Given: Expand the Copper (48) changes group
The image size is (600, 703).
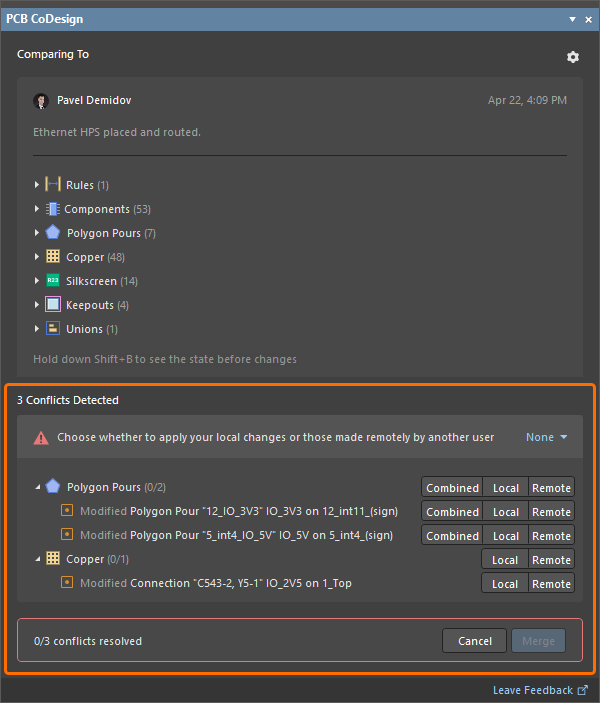Looking at the screenshot, I should (x=38, y=257).
